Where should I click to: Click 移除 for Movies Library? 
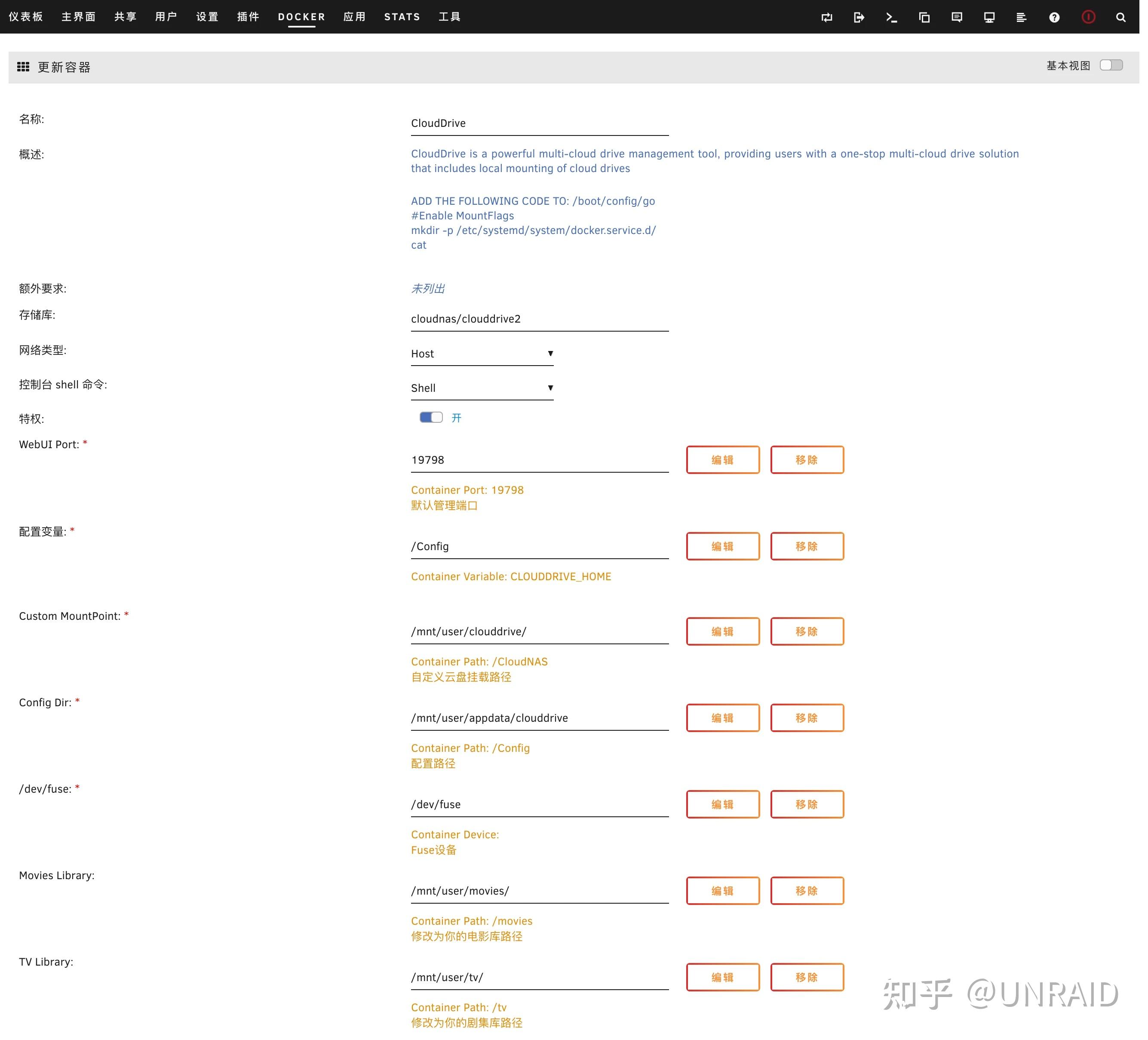[806, 891]
